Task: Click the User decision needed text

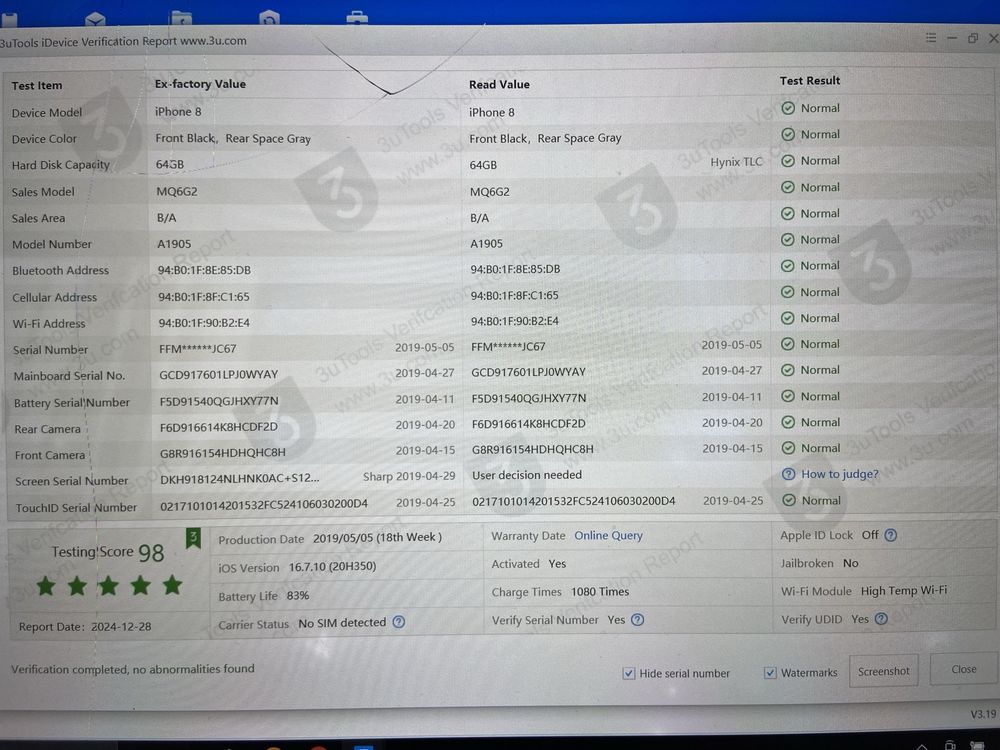Action: [527, 475]
